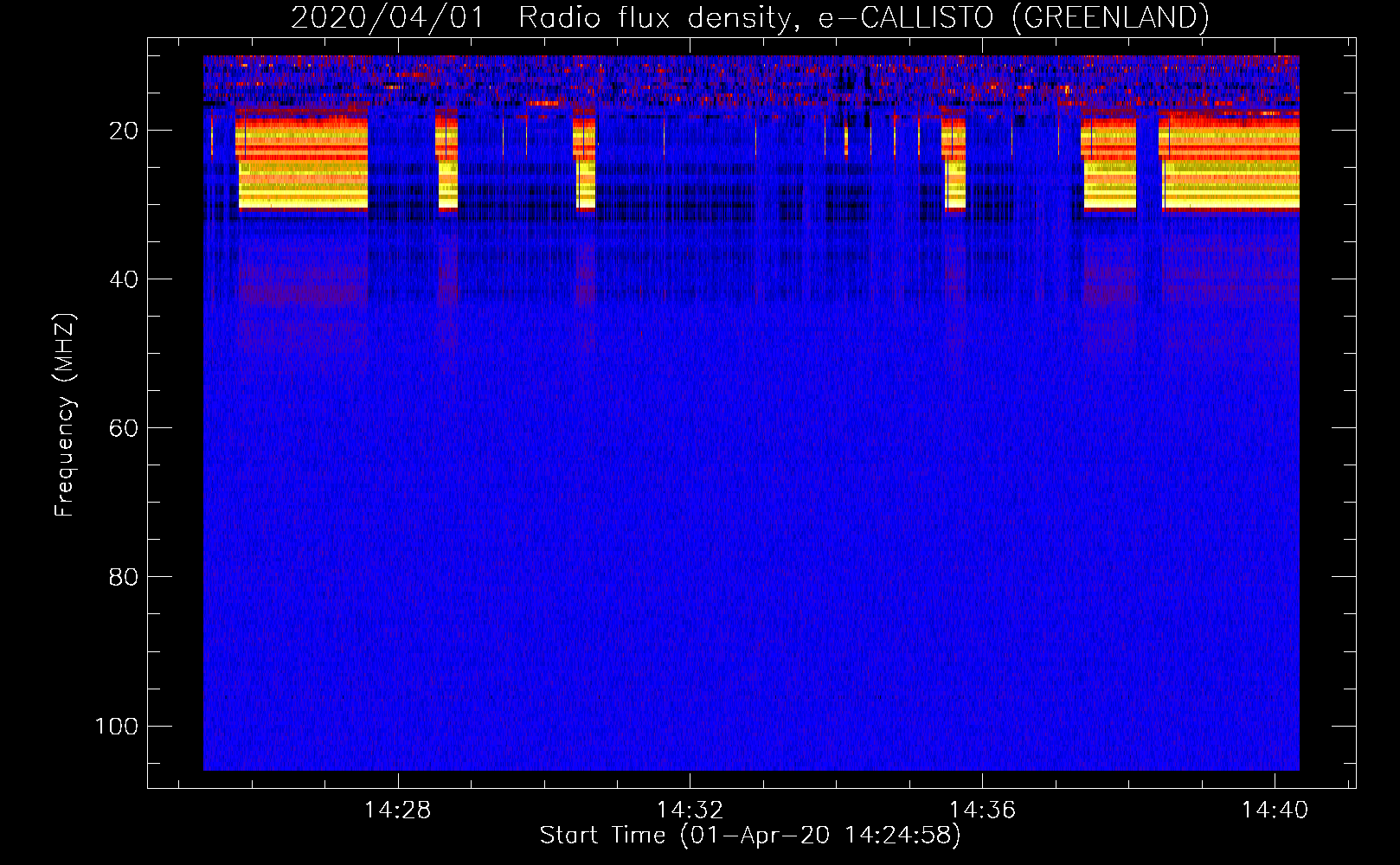Click the time tick label '14:32'

tap(690, 811)
